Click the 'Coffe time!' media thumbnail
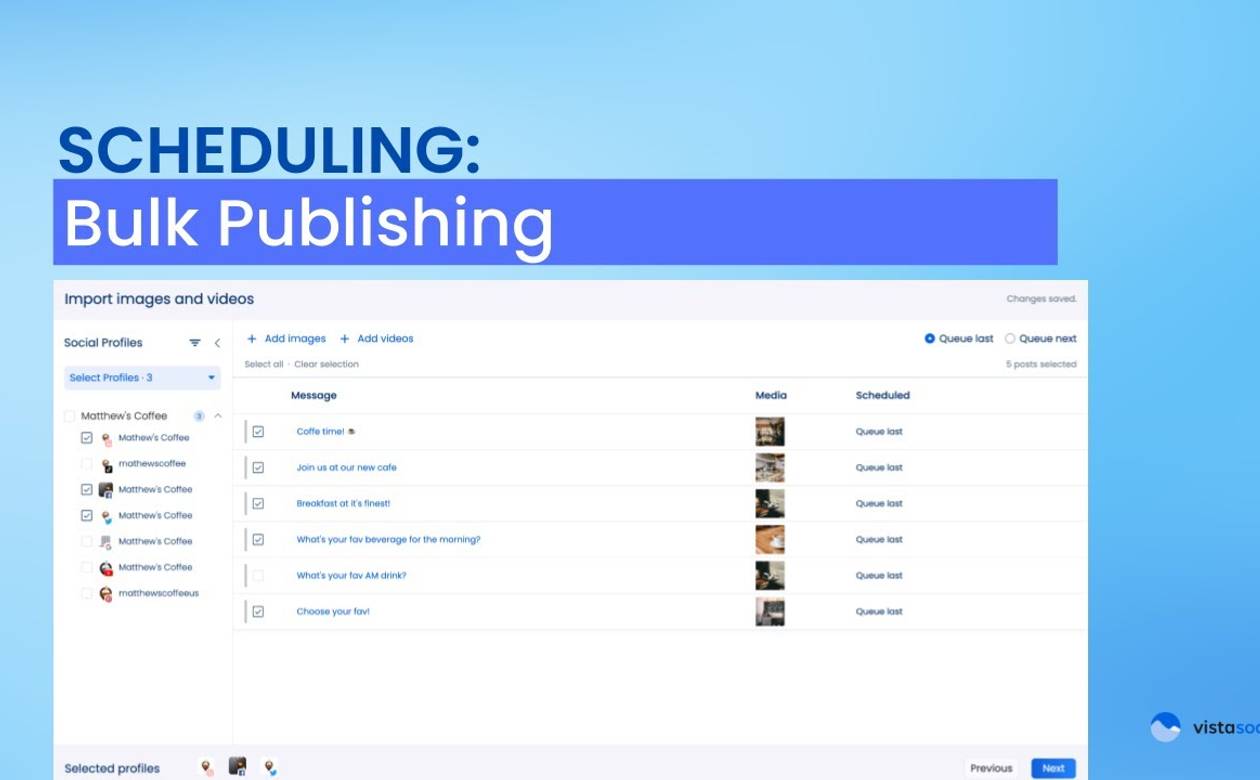The height and width of the screenshot is (780, 1260). (770, 432)
